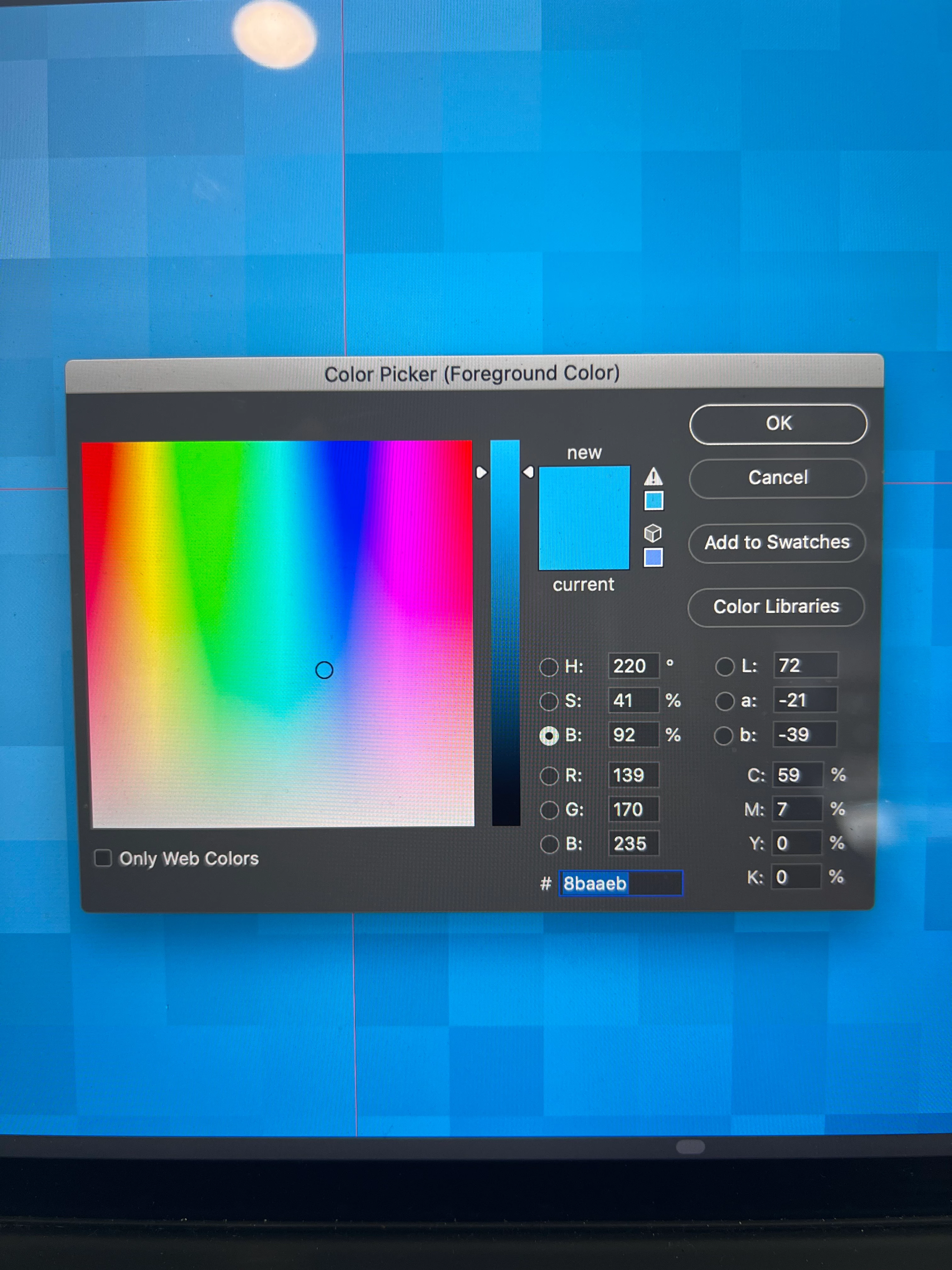Image resolution: width=952 pixels, height=1270 pixels.
Task: Click the brightness slider left arrow handle
Action: 481,472
